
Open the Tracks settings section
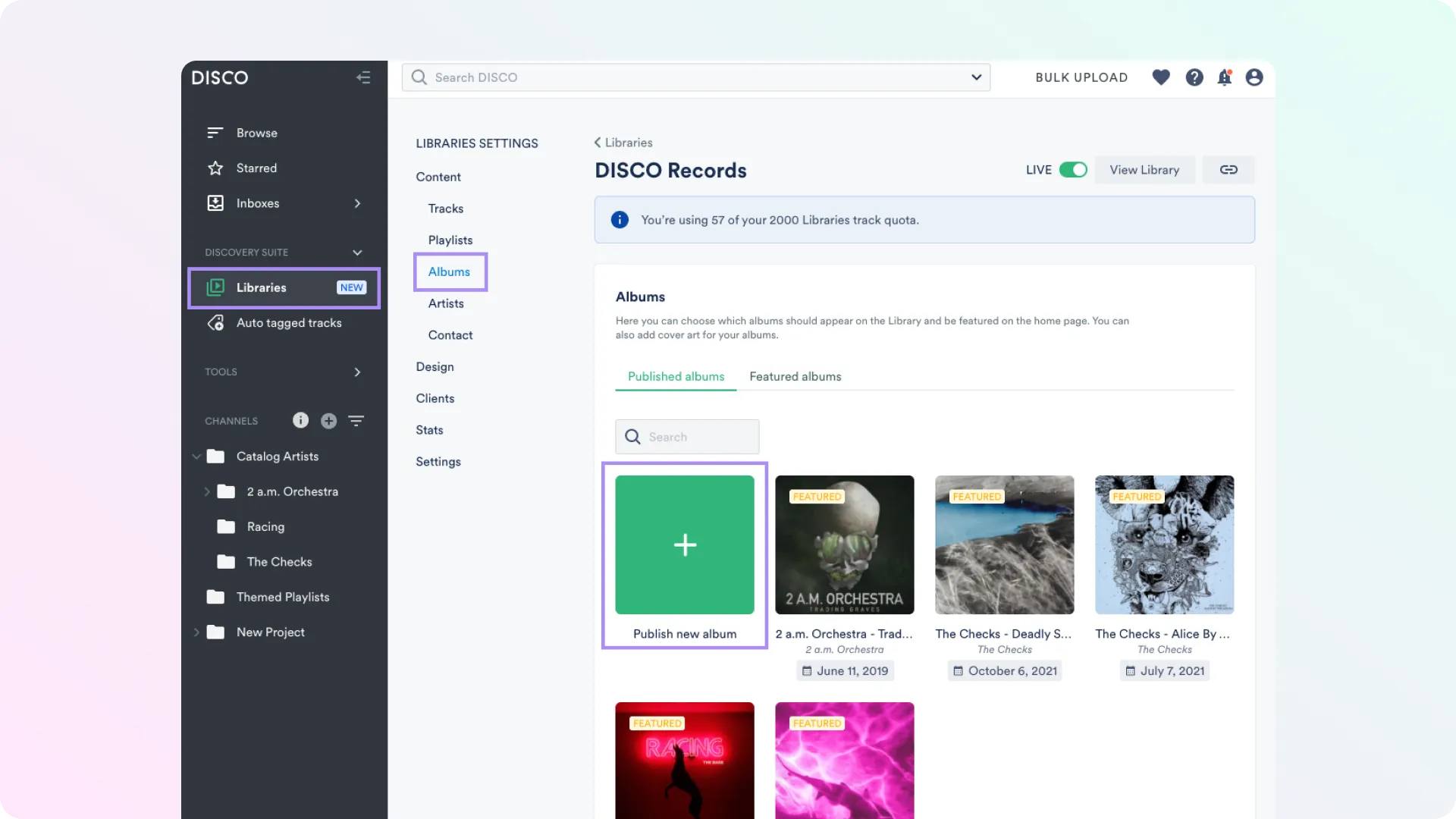click(445, 209)
